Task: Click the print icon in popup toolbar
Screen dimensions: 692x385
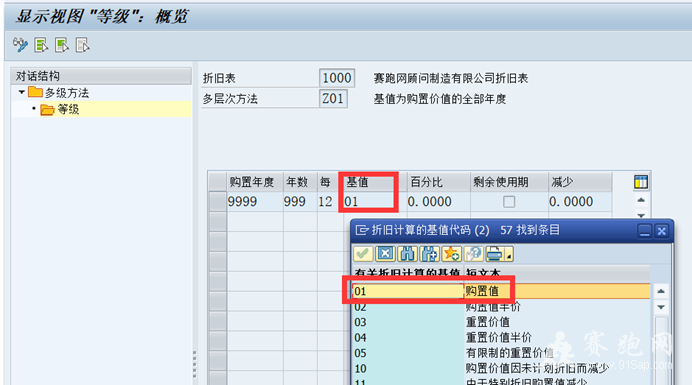Action: [x=495, y=254]
